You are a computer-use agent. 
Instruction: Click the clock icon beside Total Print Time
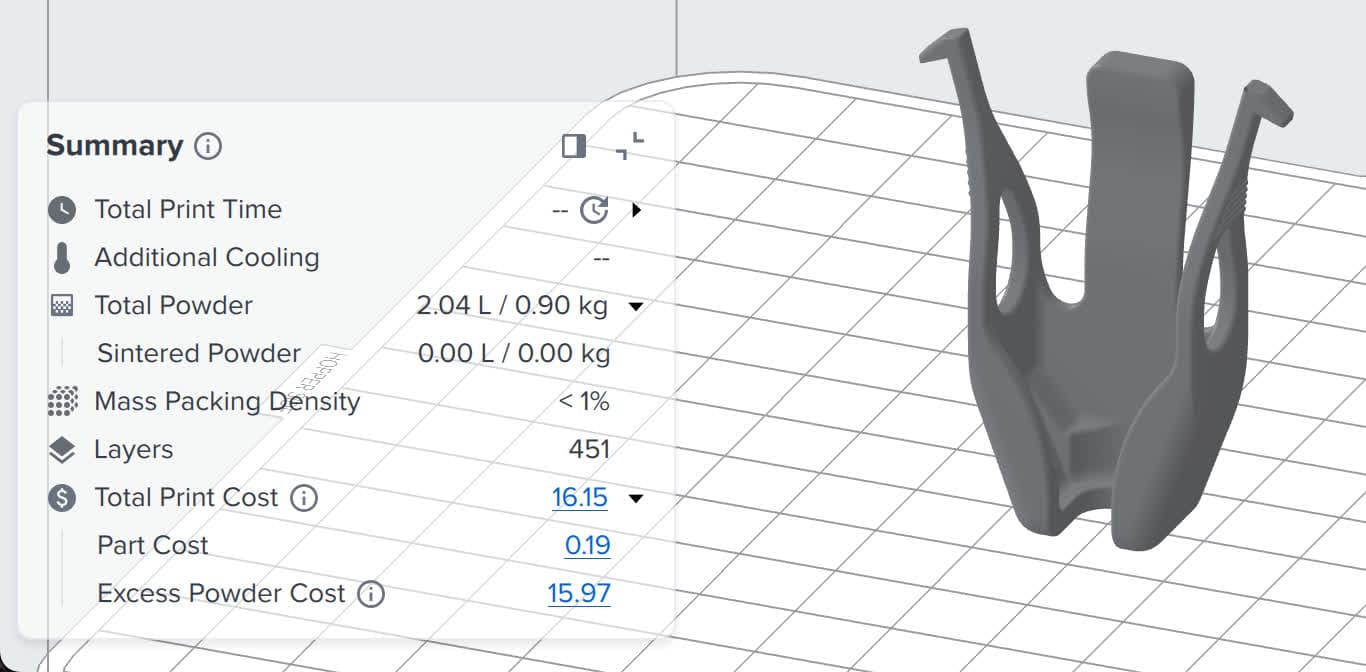[x=62, y=210]
